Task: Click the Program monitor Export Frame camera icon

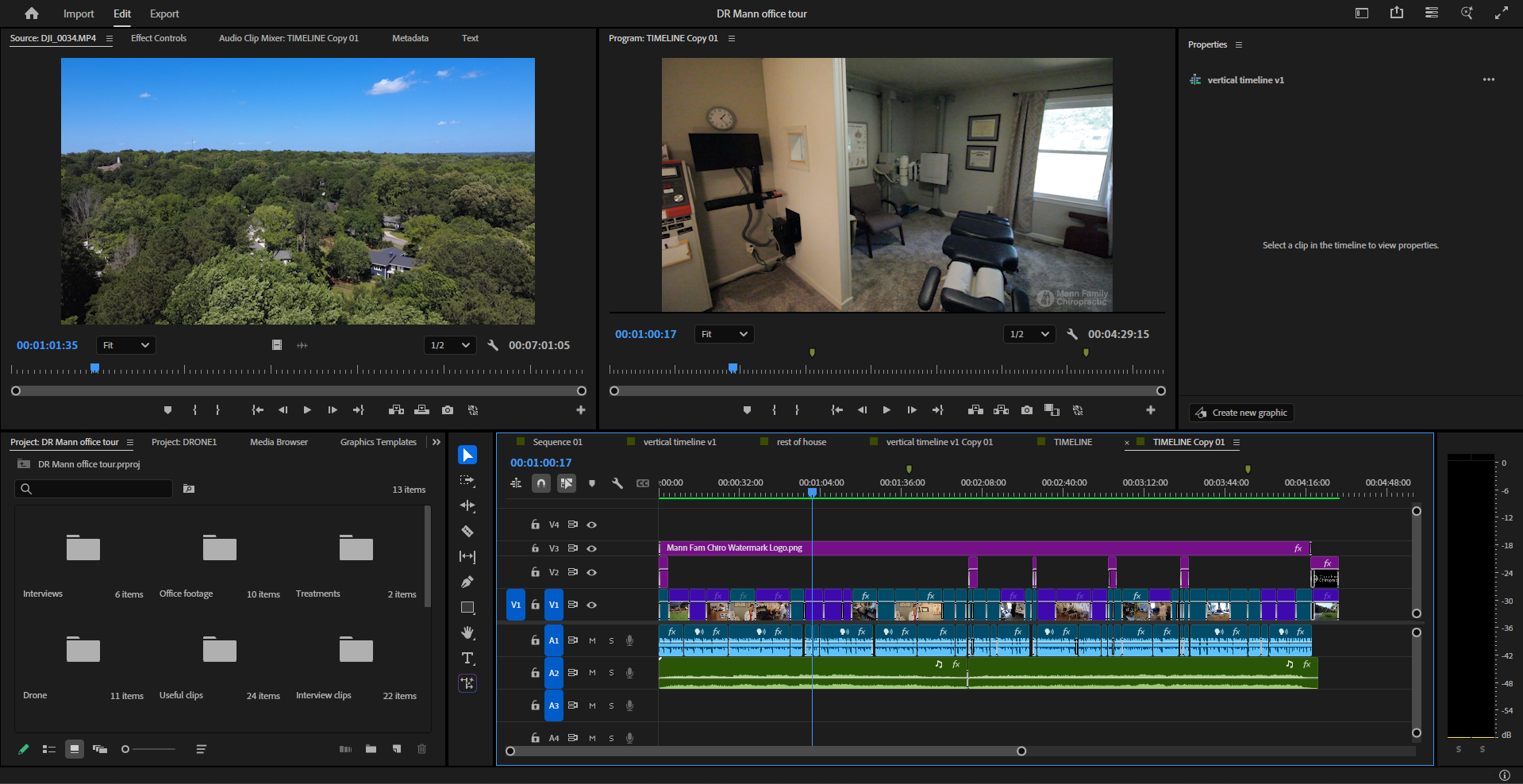Action: [1027, 410]
